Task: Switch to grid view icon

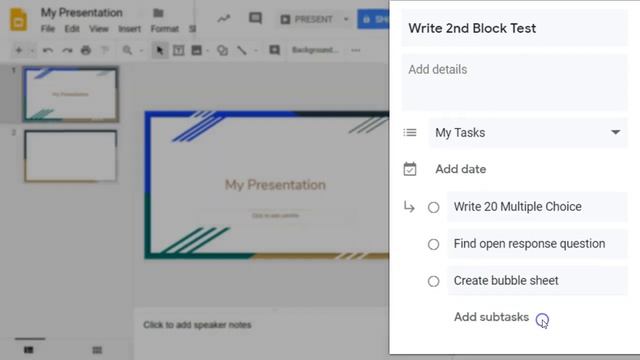Action: point(97,350)
